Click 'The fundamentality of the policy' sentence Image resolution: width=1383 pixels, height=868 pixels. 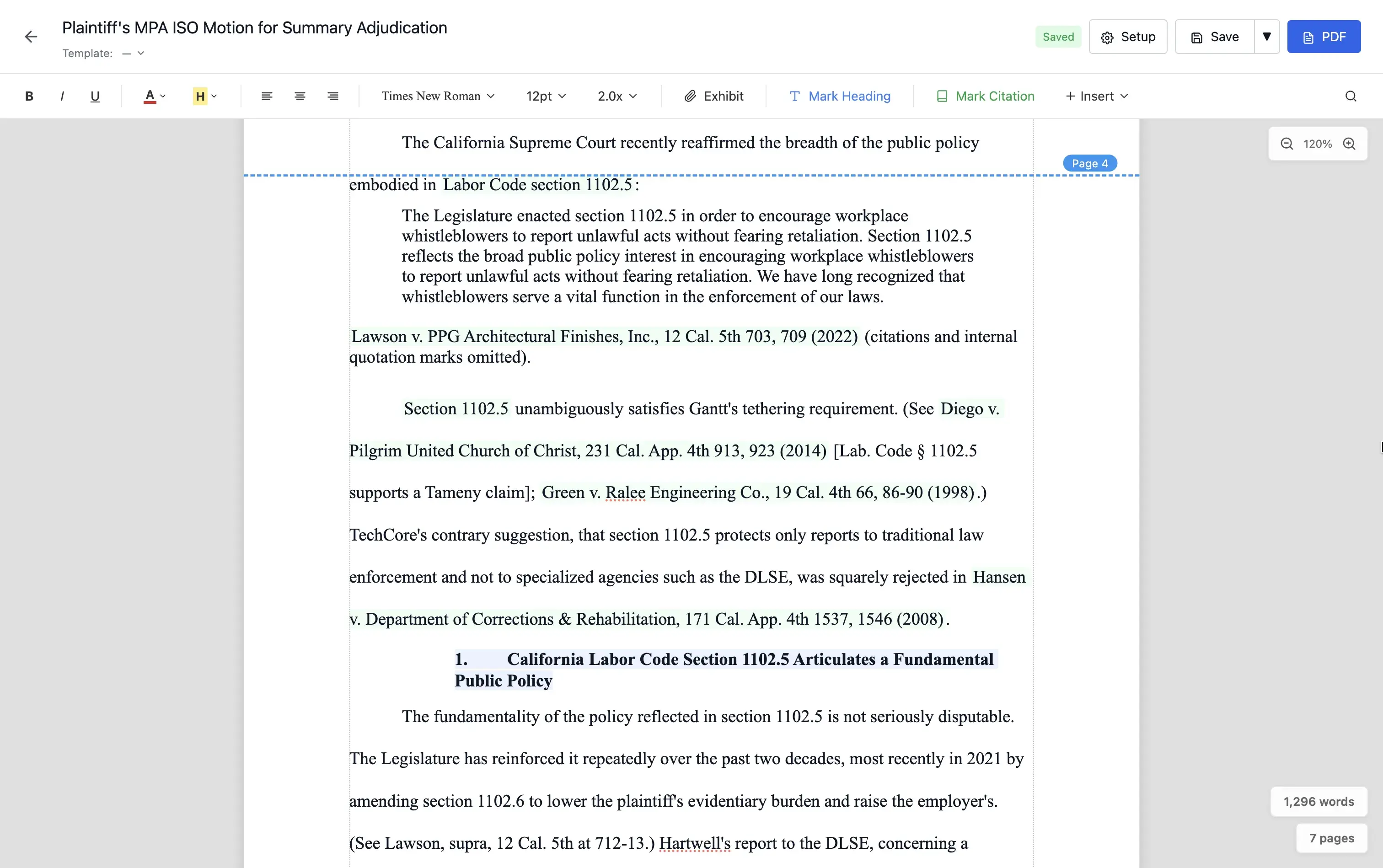(x=708, y=717)
